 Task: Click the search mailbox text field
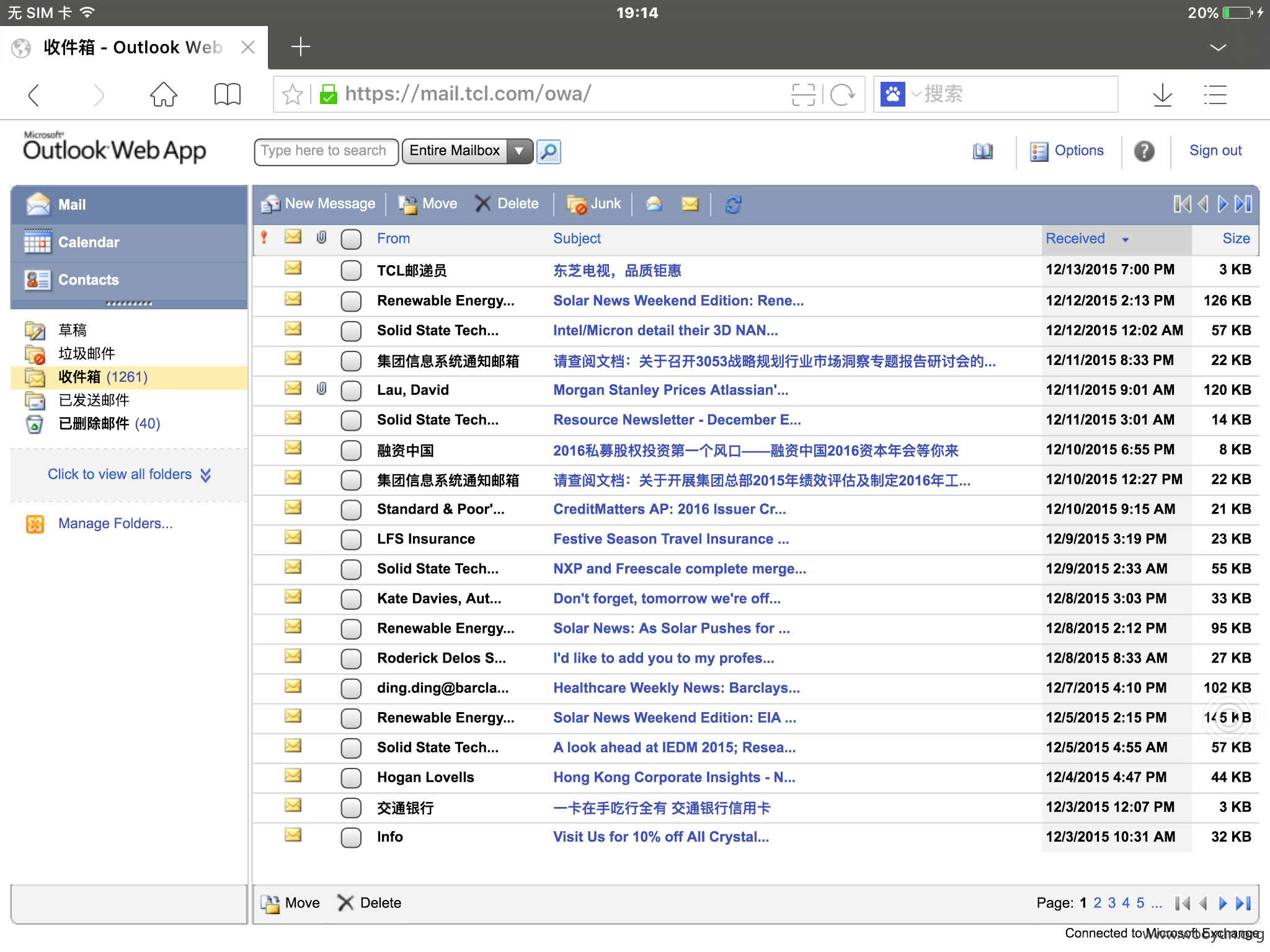(326, 151)
